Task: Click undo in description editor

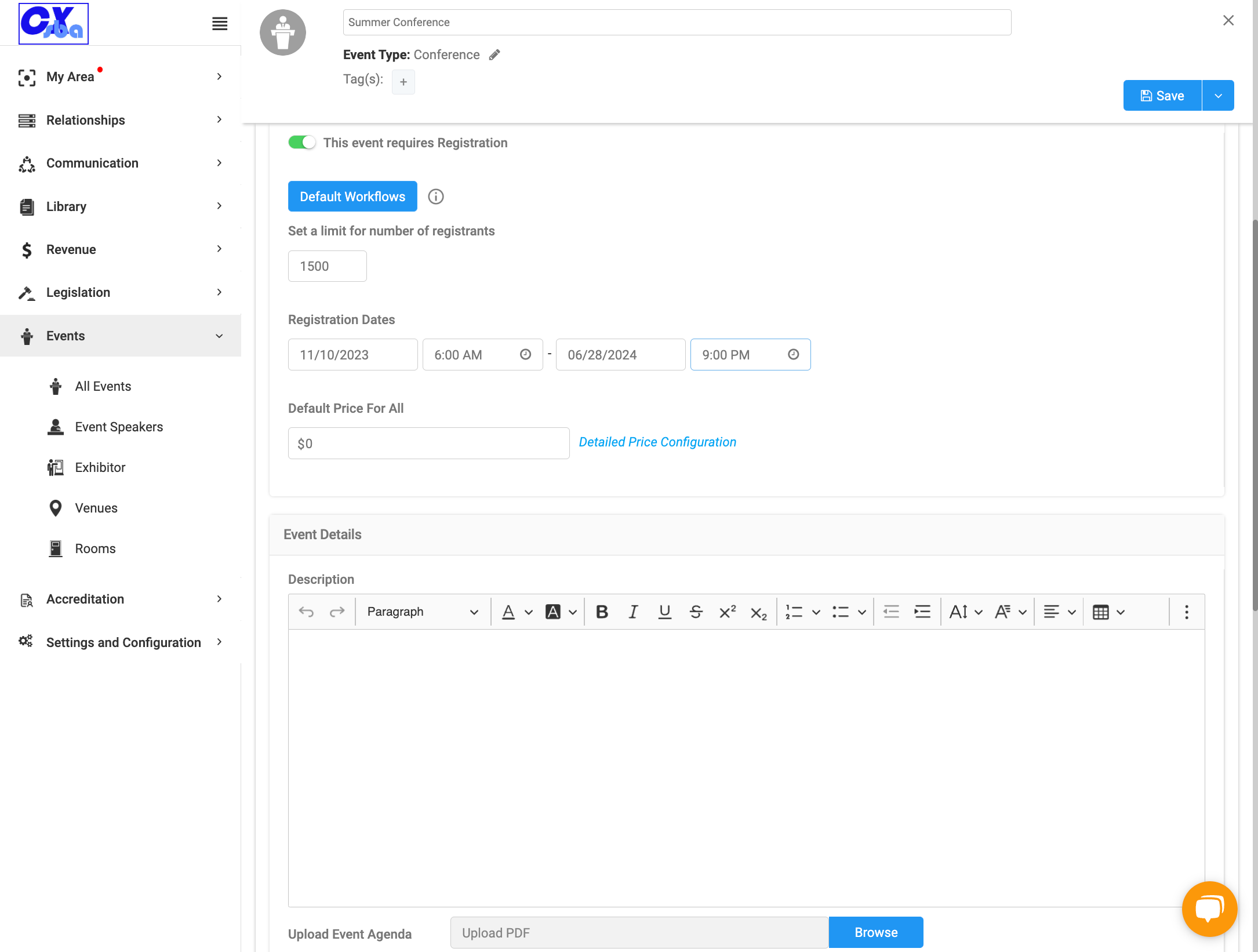Action: click(306, 612)
